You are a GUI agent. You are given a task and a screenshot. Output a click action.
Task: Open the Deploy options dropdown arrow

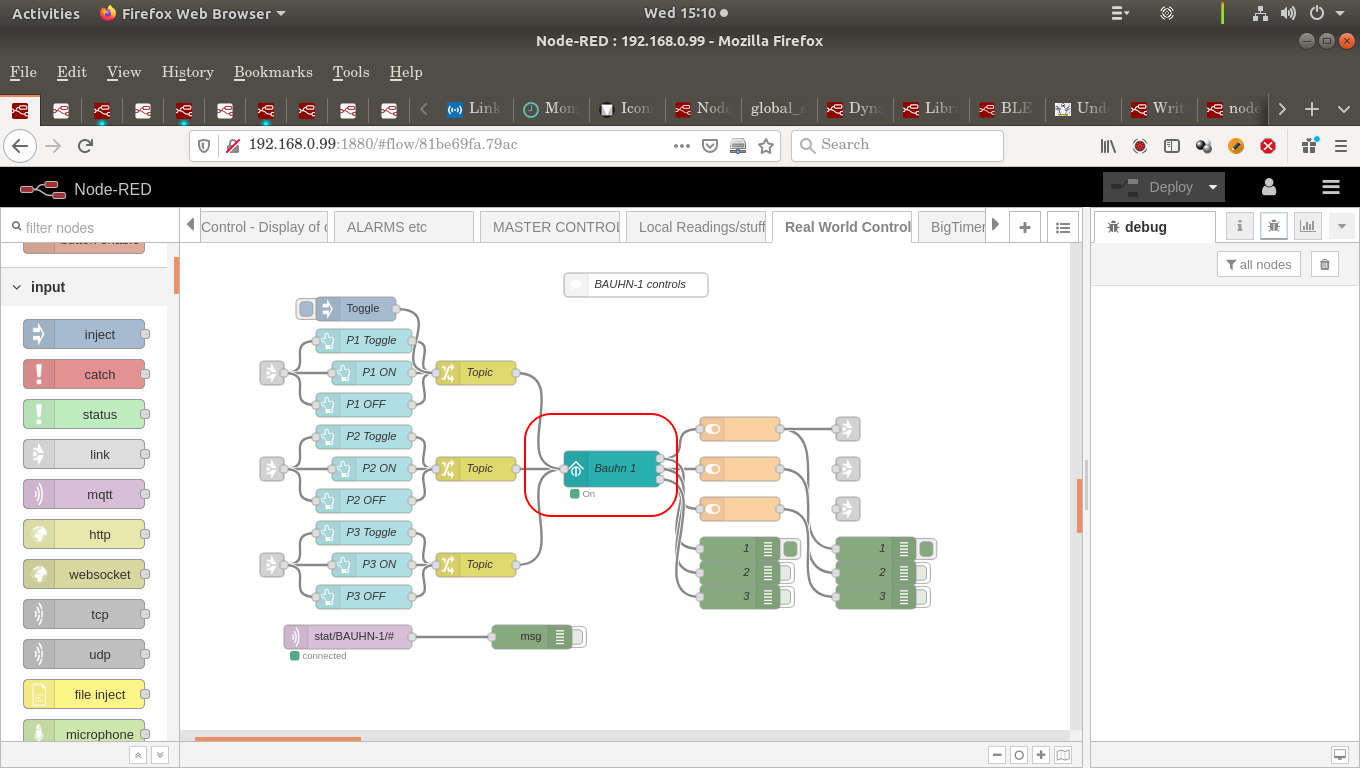[1212, 186]
